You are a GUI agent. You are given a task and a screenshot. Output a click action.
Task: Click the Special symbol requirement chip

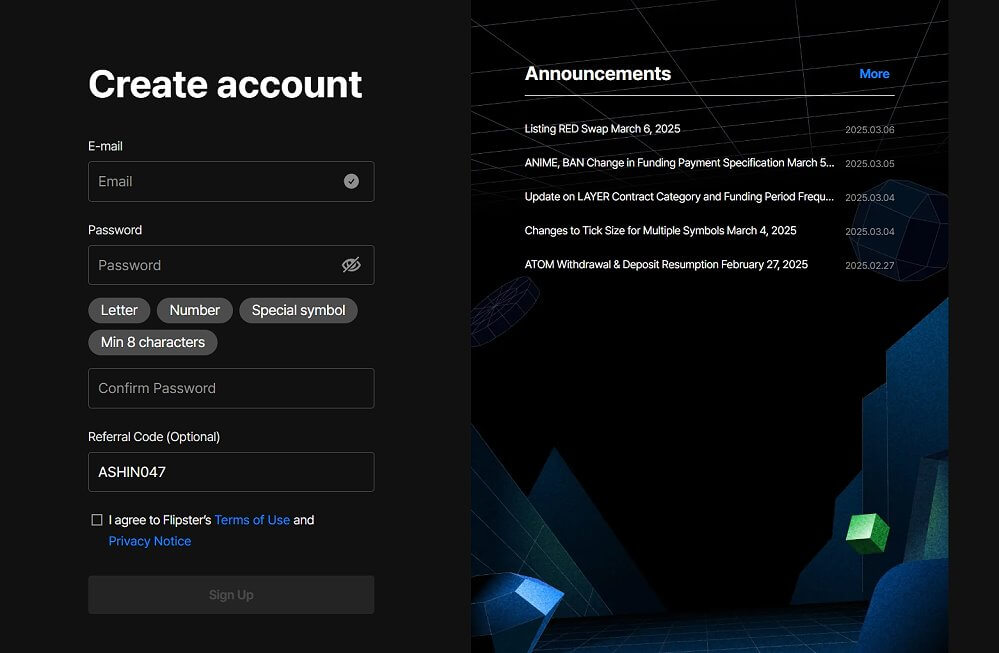tap(298, 310)
